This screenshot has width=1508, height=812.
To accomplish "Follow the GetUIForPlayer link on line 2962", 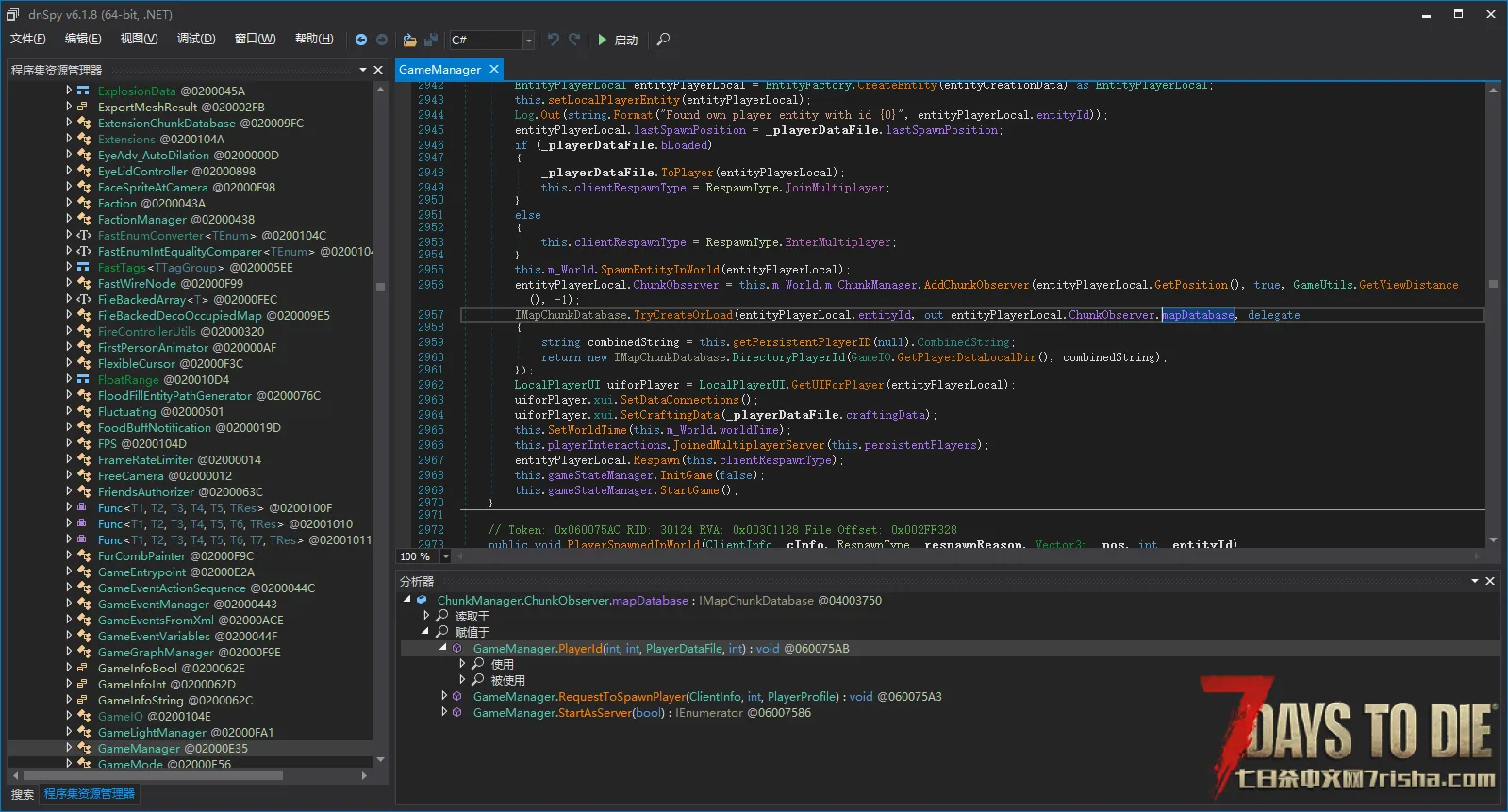I will (x=837, y=385).
